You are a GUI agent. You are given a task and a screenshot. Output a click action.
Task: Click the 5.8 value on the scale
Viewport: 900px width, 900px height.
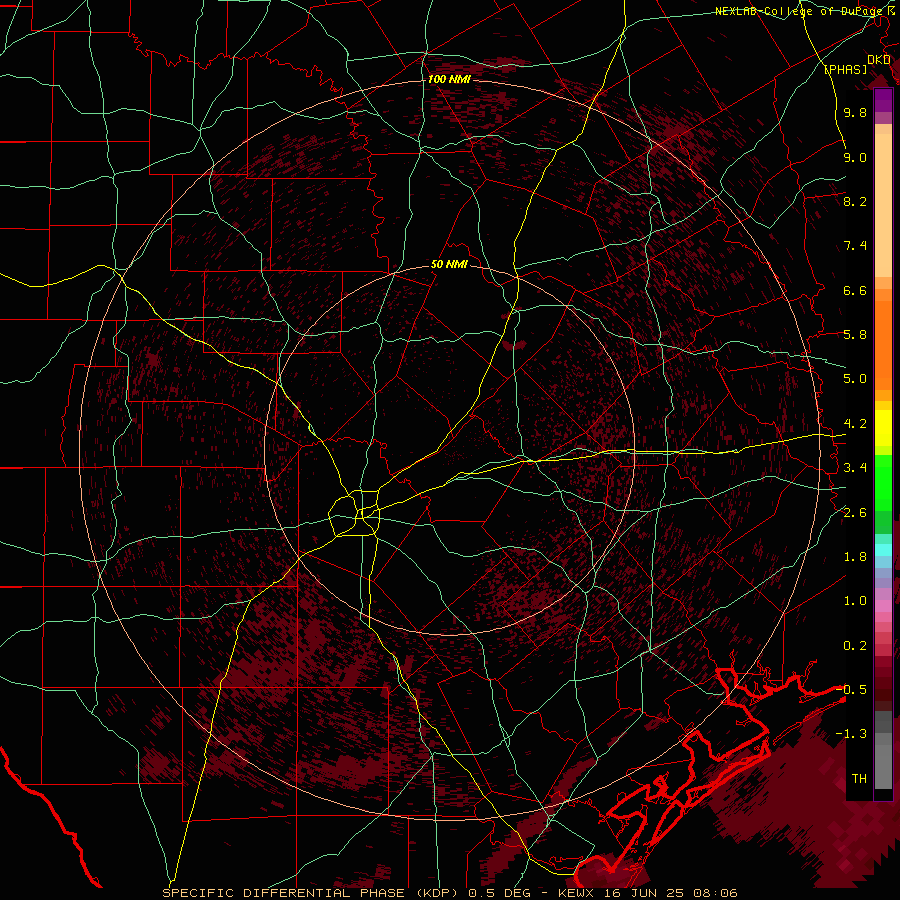click(x=855, y=334)
